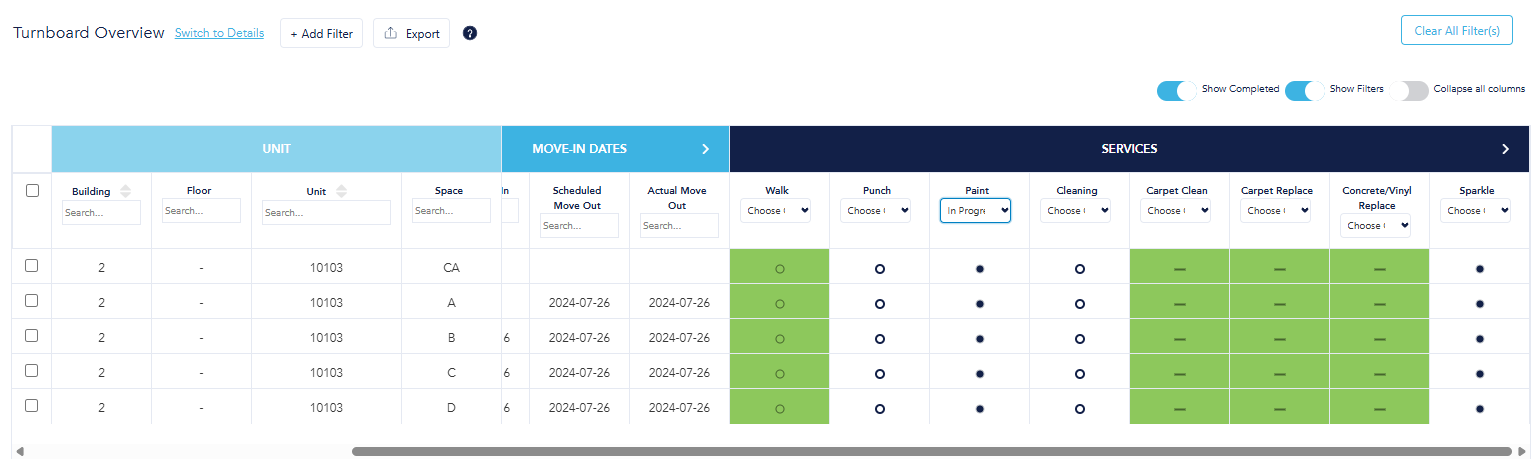Check the row checkbox for space A
This screenshot has width=1531, height=465.
(x=32, y=301)
